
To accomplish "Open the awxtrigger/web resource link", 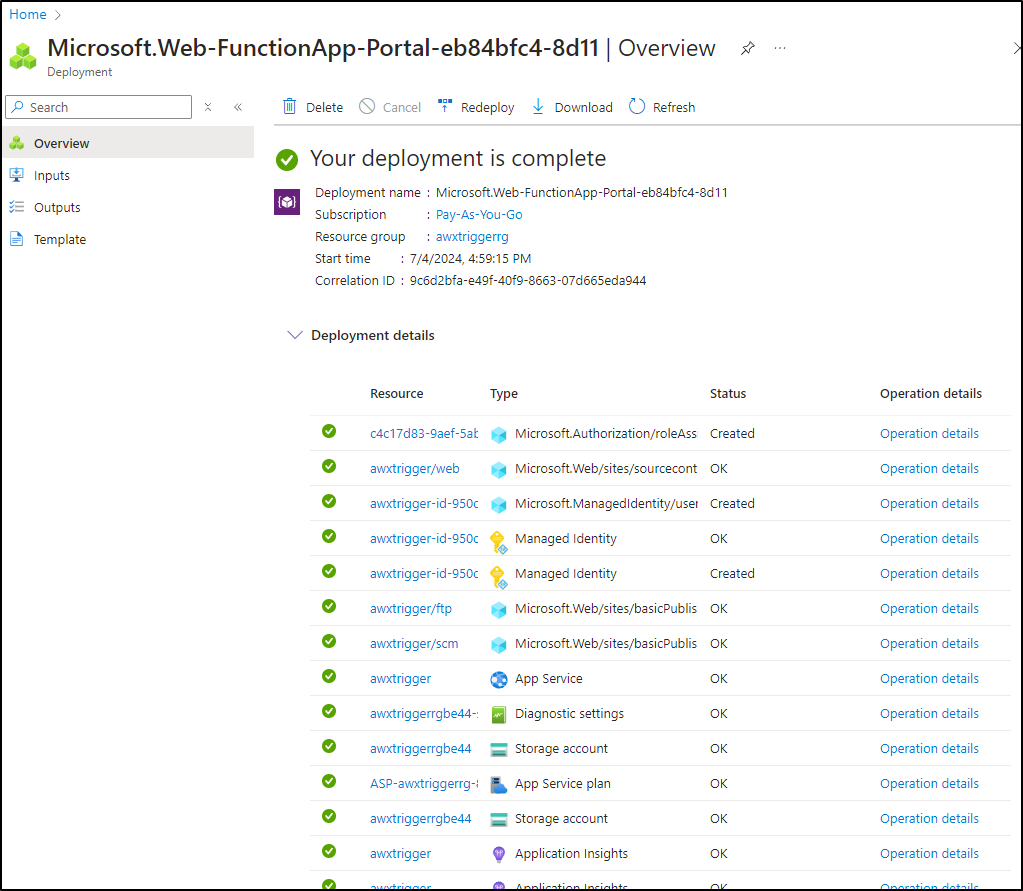I will pyautogui.click(x=414, y=469).
